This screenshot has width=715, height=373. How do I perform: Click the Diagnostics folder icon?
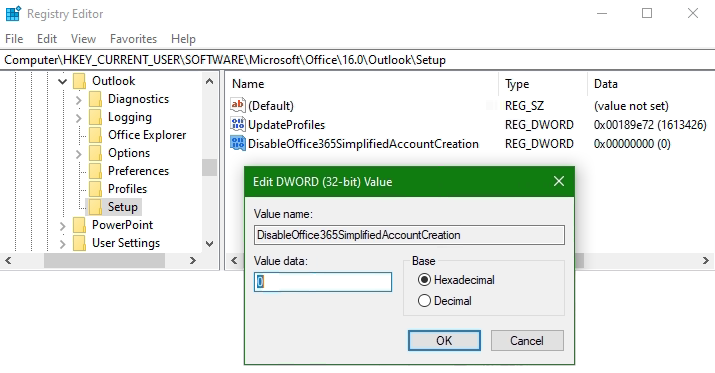(95, 99)
